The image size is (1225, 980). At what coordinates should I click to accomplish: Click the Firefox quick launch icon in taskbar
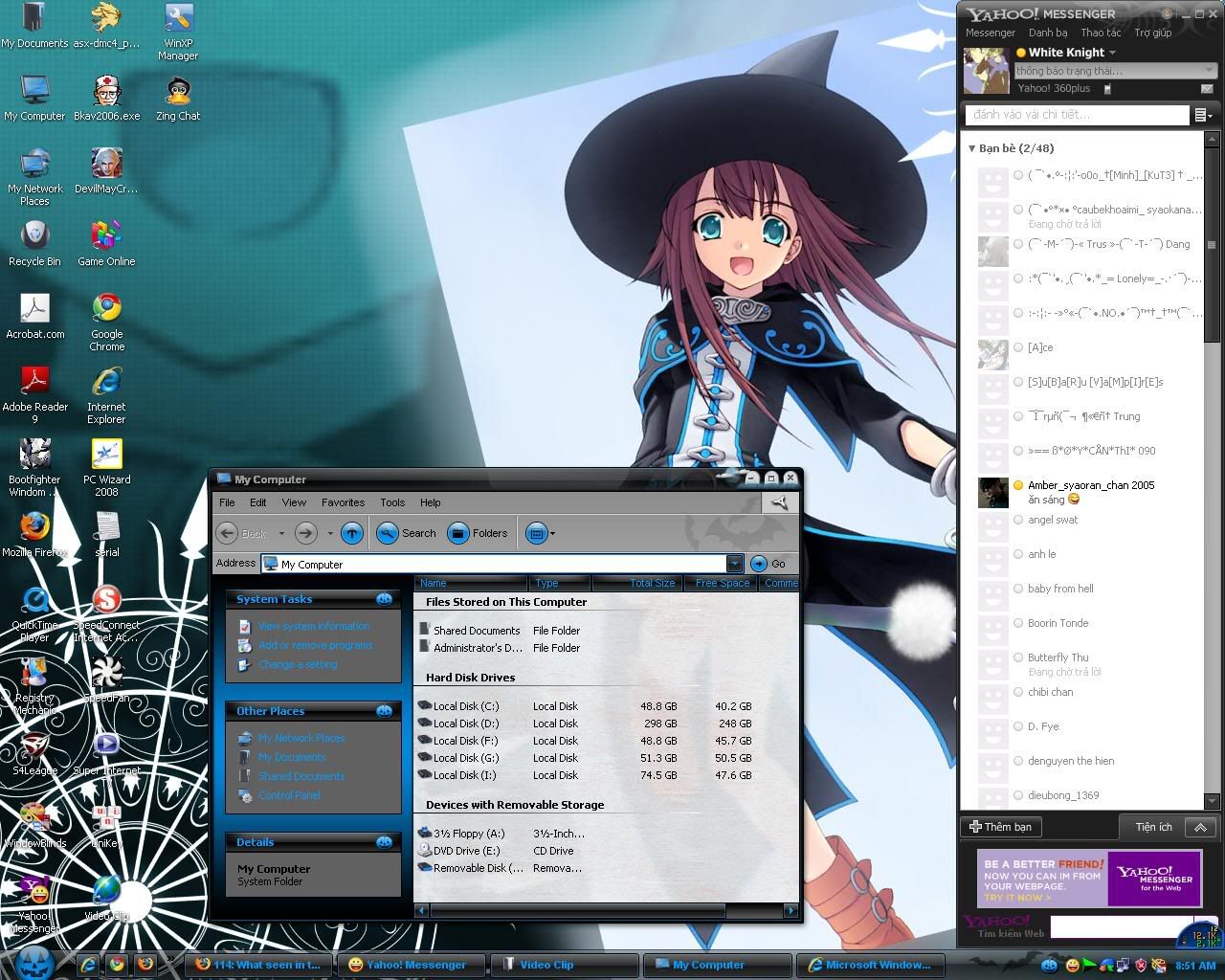pyautogui.click(x=145, y=965)
